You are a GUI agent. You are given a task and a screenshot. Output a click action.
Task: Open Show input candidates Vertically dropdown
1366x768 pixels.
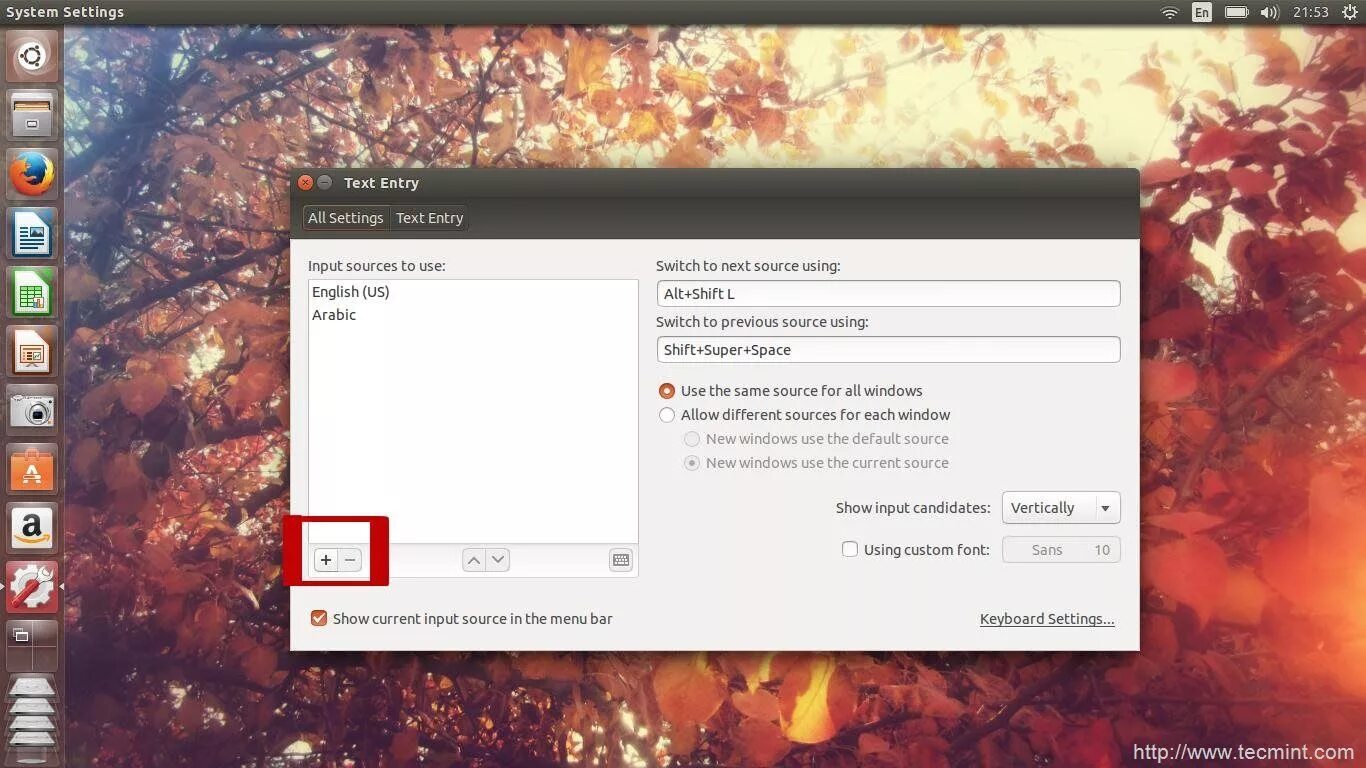coord(1061,508)
